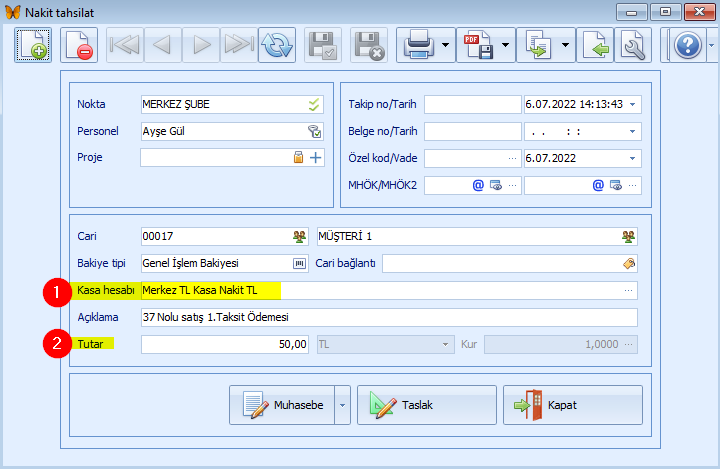Open the Muhasebe button dropdown arrow

point(342,405)
